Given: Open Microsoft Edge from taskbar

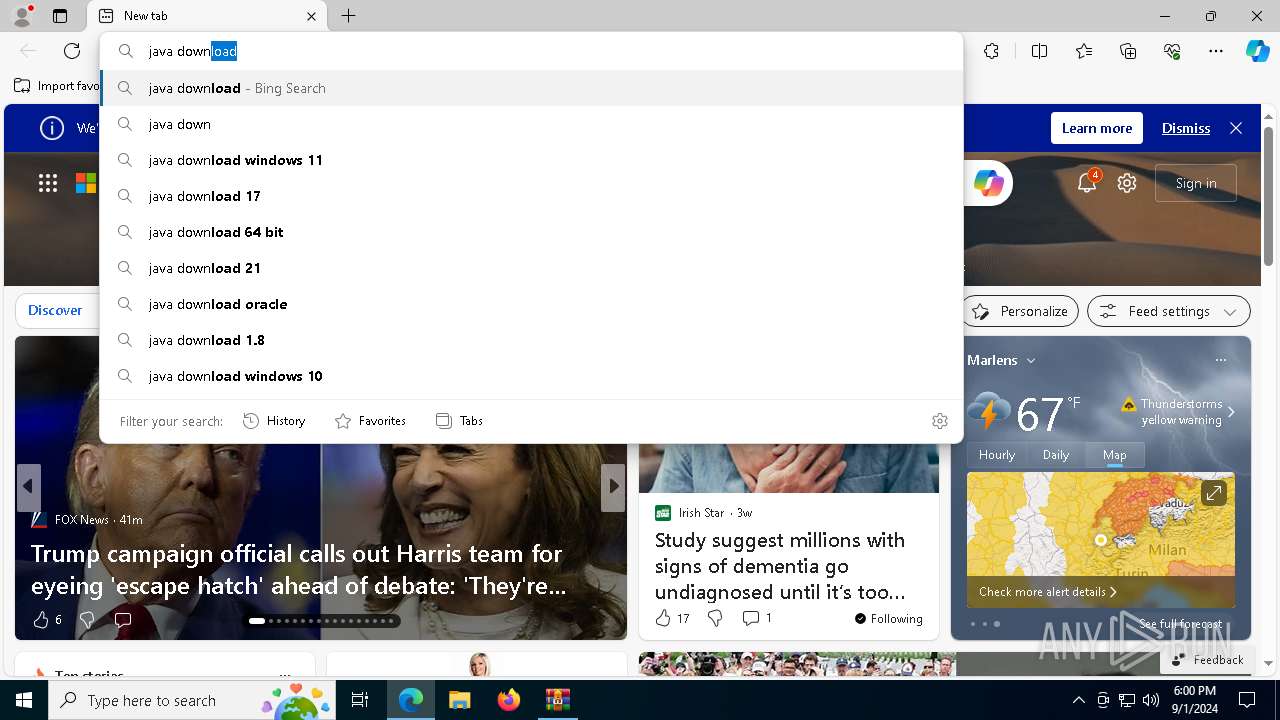Looking at the screenshot, I should coord(411,701).
